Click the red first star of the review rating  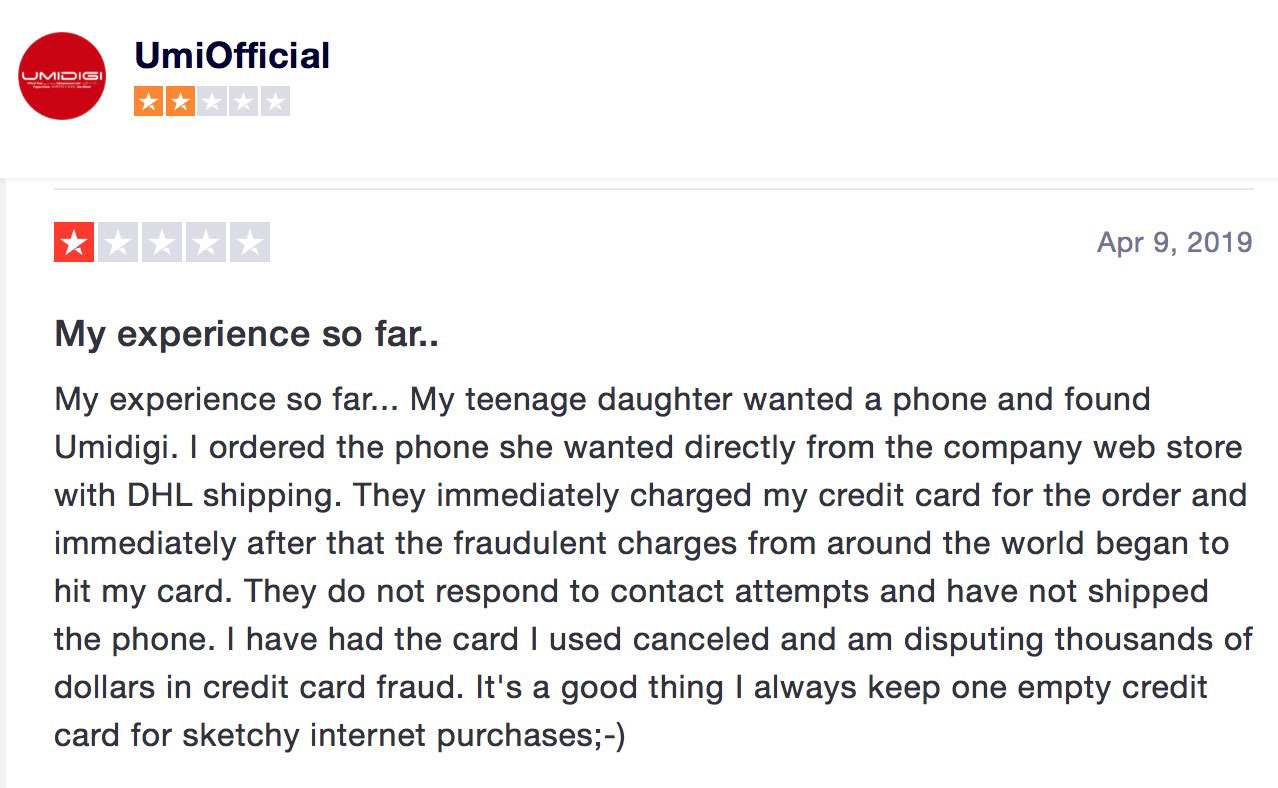(x=74, y=243)
